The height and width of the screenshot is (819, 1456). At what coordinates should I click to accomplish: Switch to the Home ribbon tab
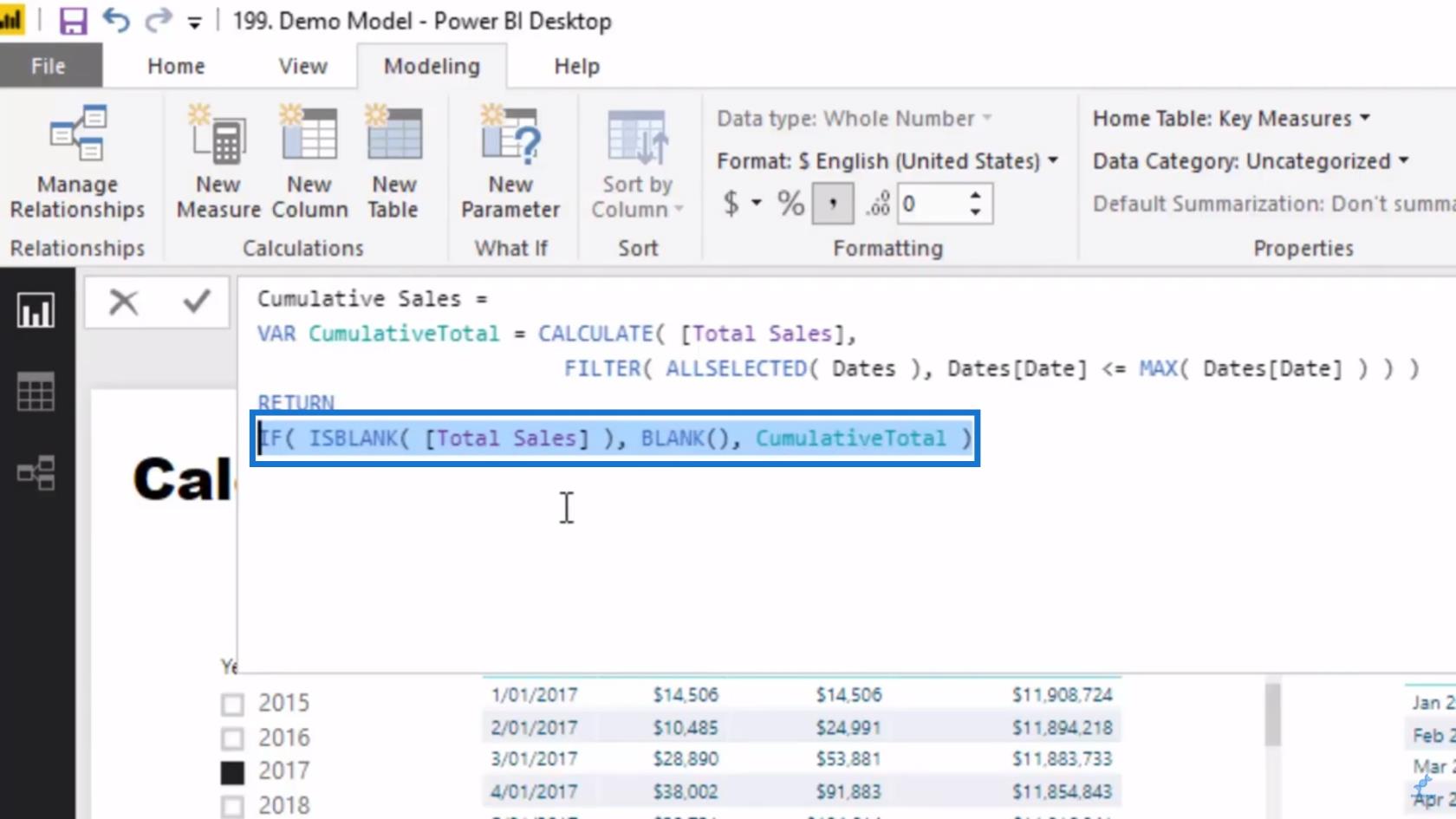(x=176, y=66)
